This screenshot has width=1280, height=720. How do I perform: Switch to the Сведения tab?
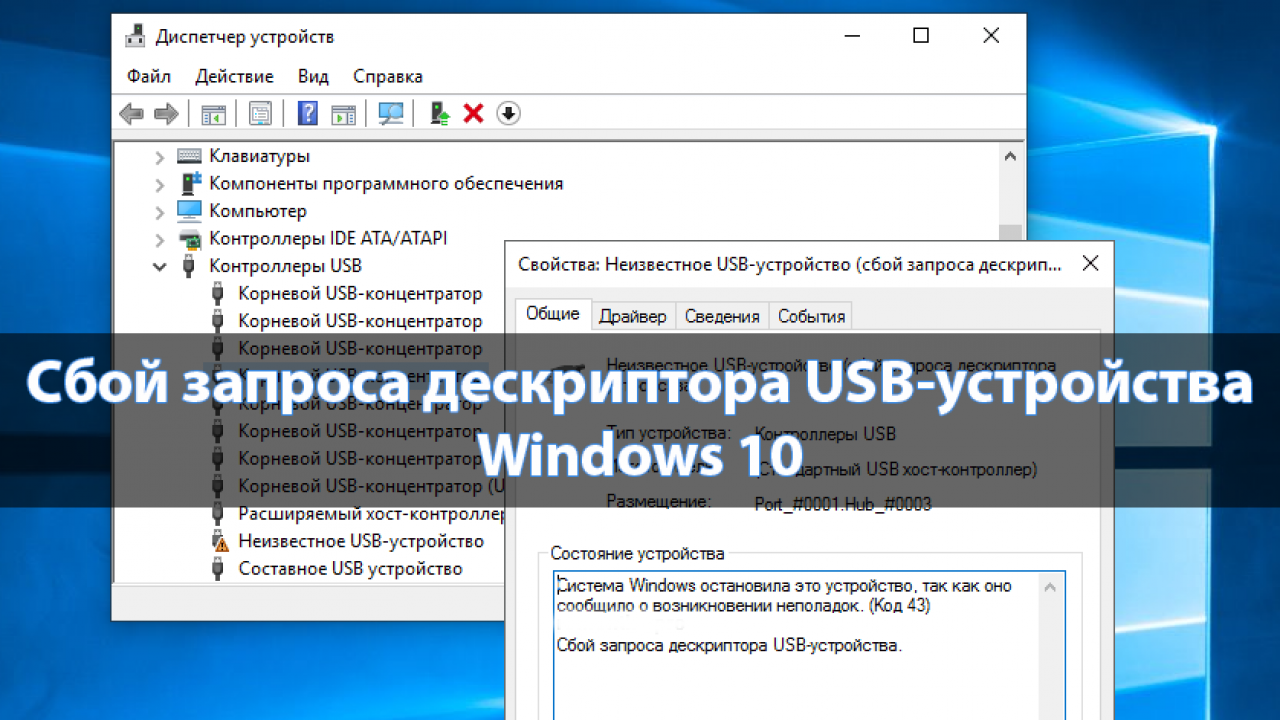pyautogui.click(x=722, y=316)
